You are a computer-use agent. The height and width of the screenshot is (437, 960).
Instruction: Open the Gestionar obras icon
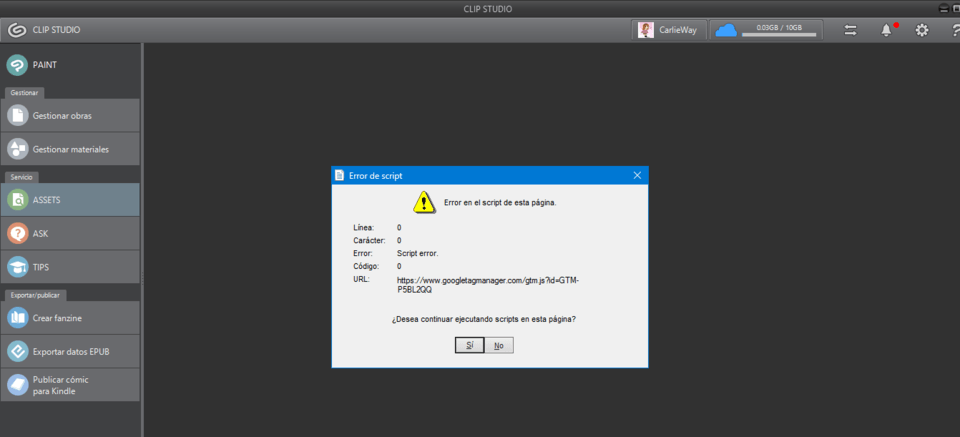18,115
